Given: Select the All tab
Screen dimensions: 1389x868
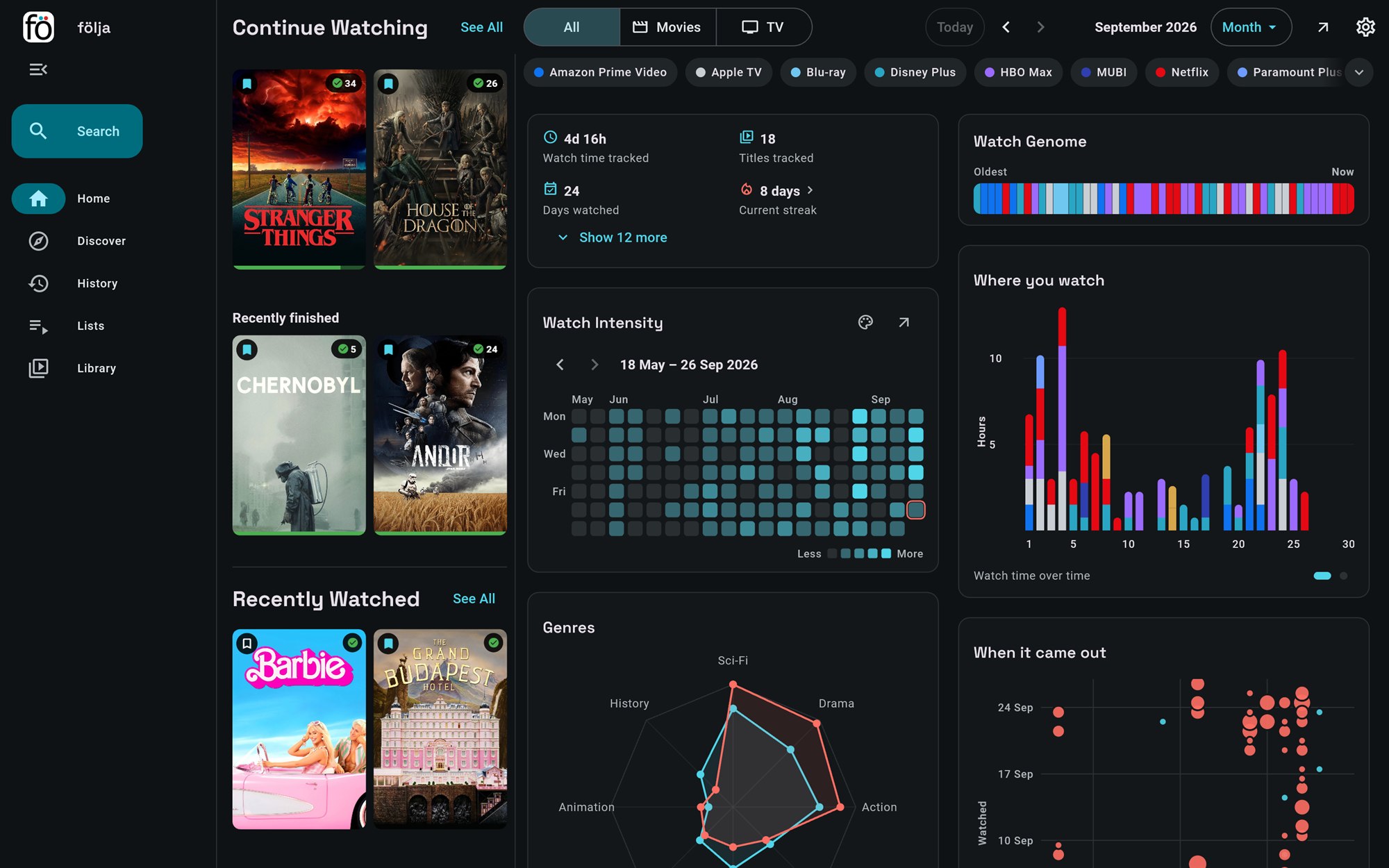Looking at the screenshot, I should [x=572, y=27].
